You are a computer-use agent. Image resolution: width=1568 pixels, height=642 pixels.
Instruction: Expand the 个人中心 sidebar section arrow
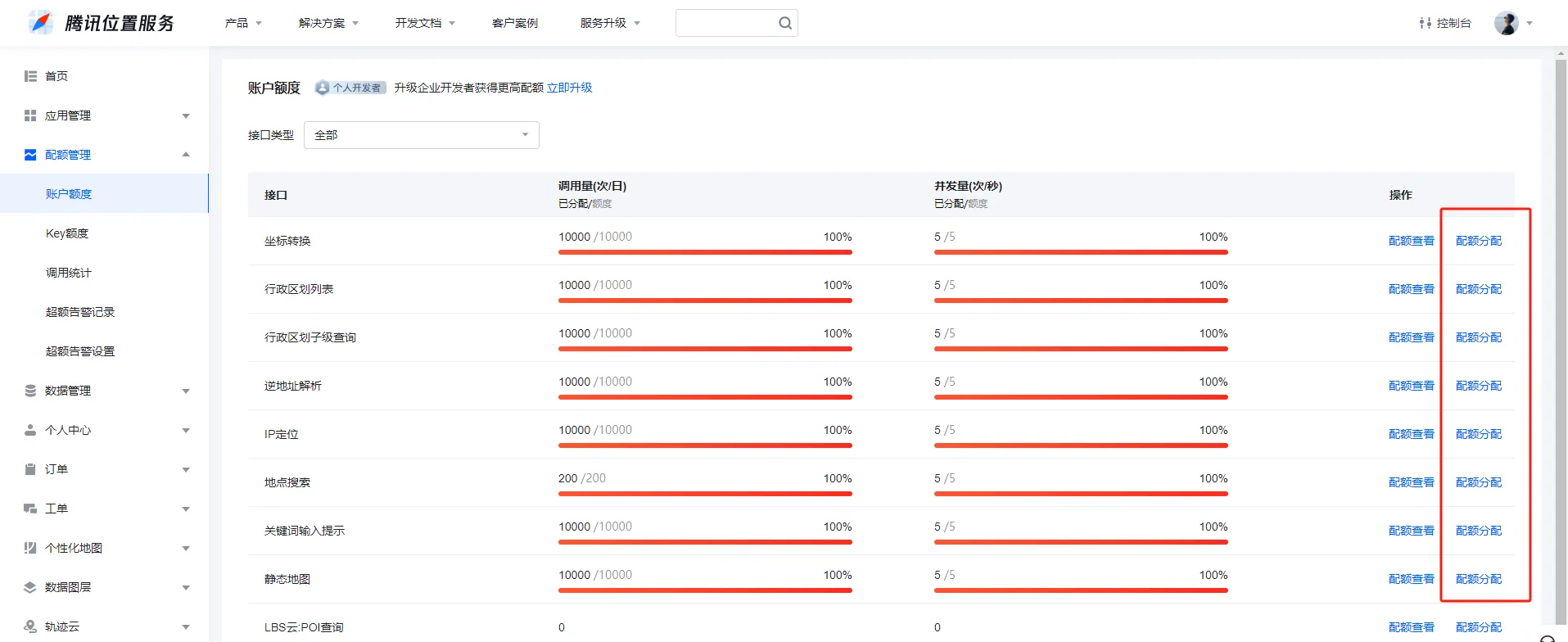pyautogui.click(x=186, y=431)
